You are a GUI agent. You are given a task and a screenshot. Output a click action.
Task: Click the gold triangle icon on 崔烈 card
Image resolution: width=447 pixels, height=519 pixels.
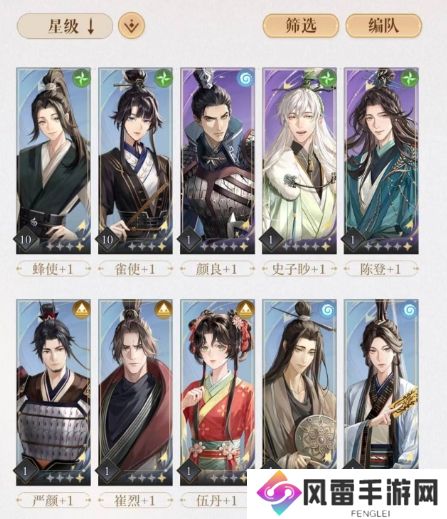point(164,310)
